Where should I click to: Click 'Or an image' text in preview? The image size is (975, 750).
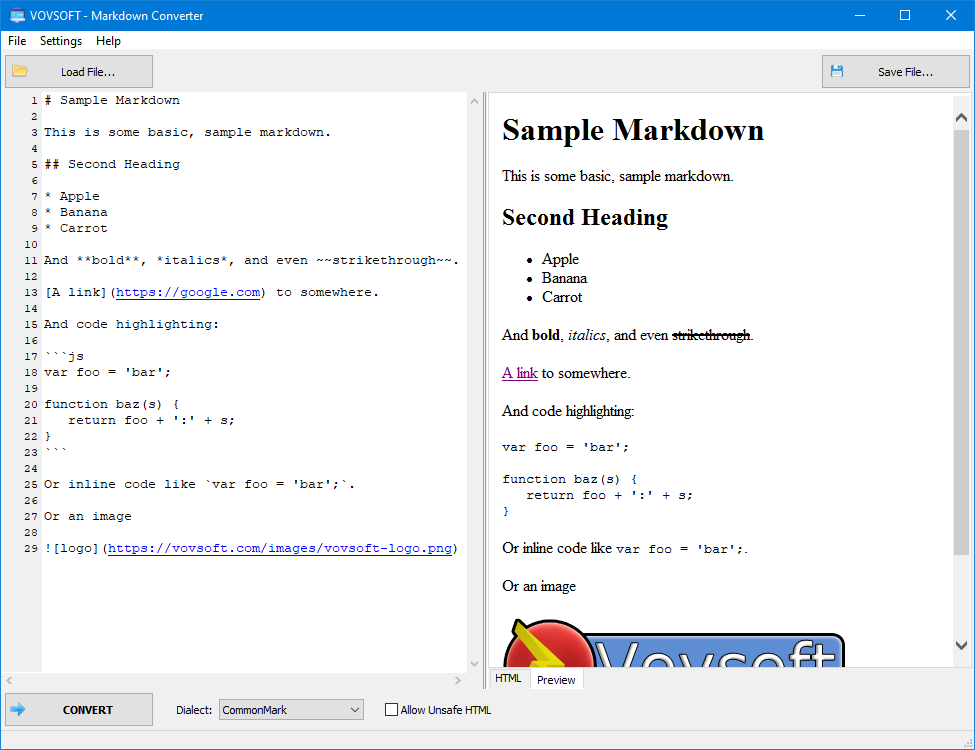coord(539,586)
